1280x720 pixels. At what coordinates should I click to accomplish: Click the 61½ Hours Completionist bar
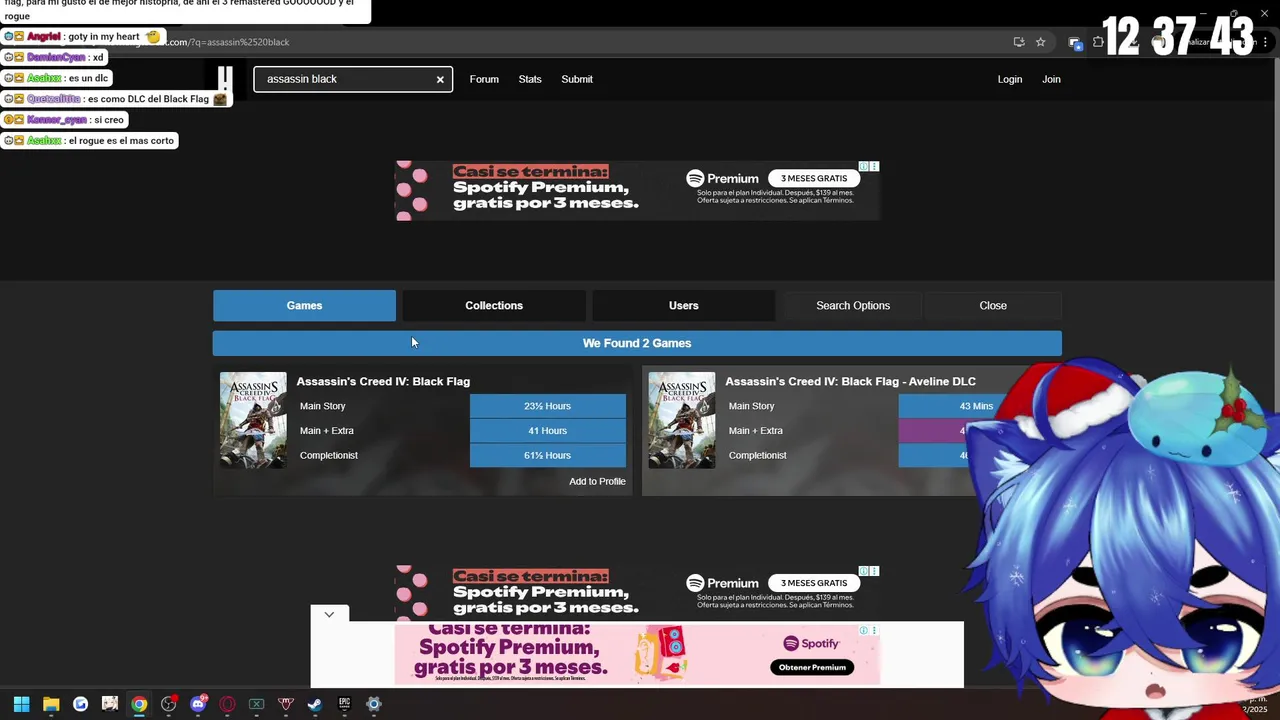(548, 455)
